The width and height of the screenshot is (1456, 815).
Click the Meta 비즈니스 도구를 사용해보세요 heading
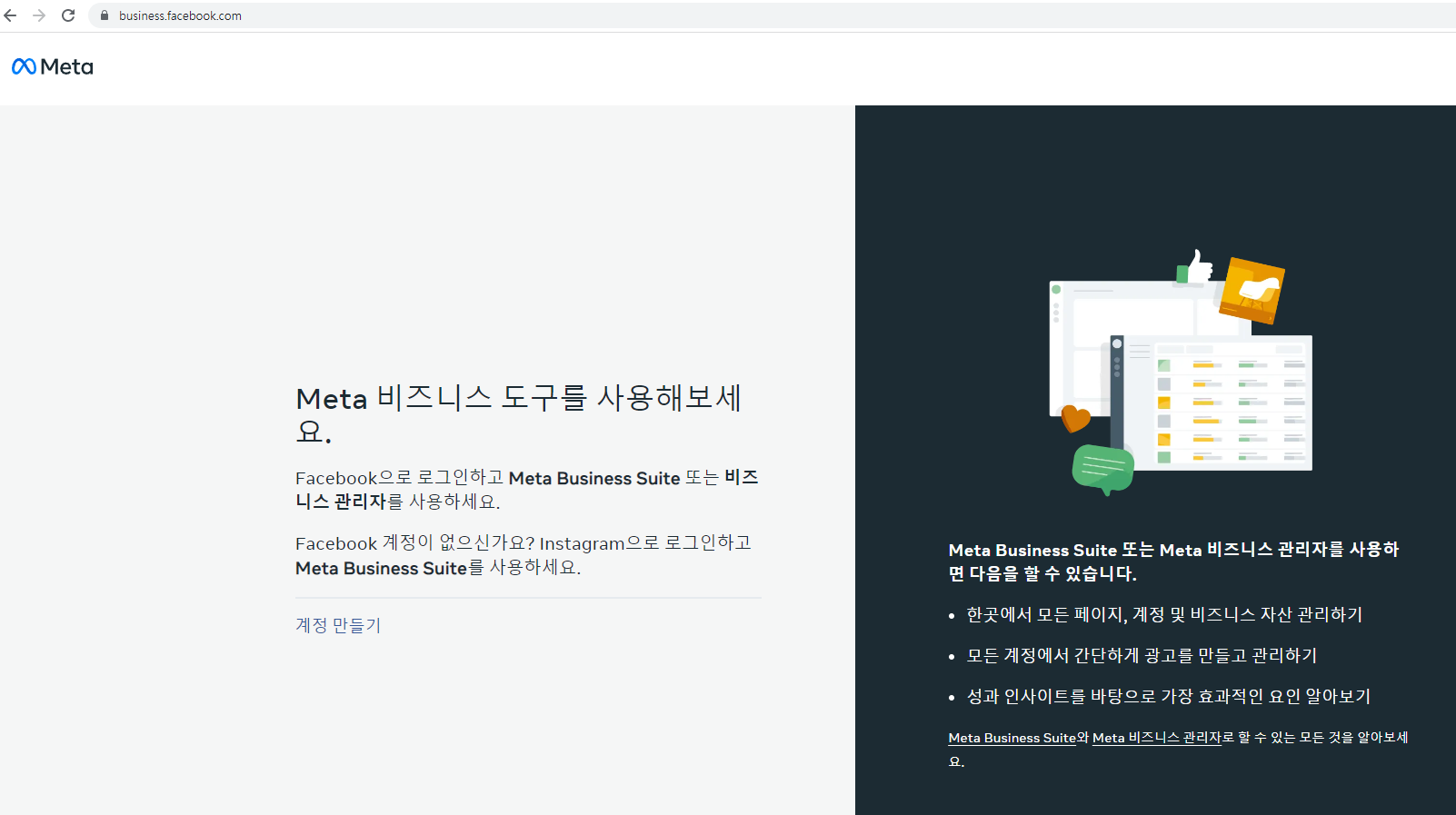[519, 413]
